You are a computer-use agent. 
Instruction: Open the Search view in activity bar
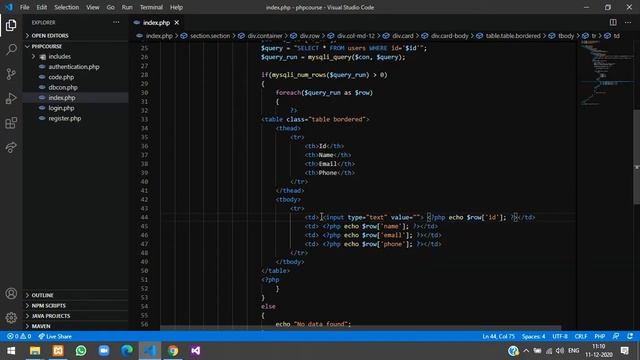[11, 49]
